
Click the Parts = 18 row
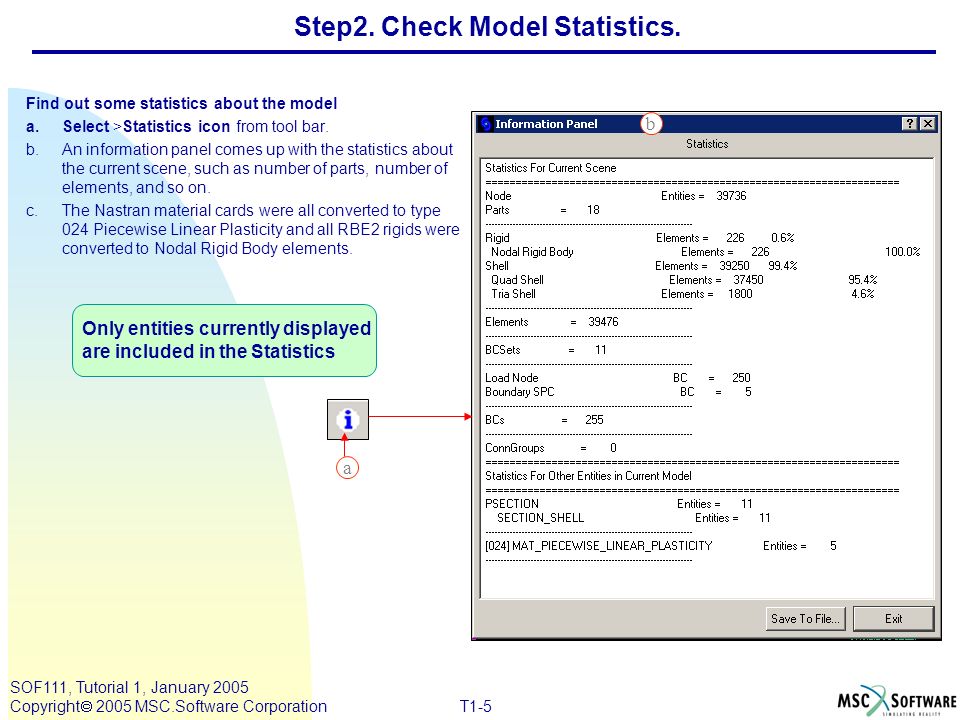(x=542, y=210)
